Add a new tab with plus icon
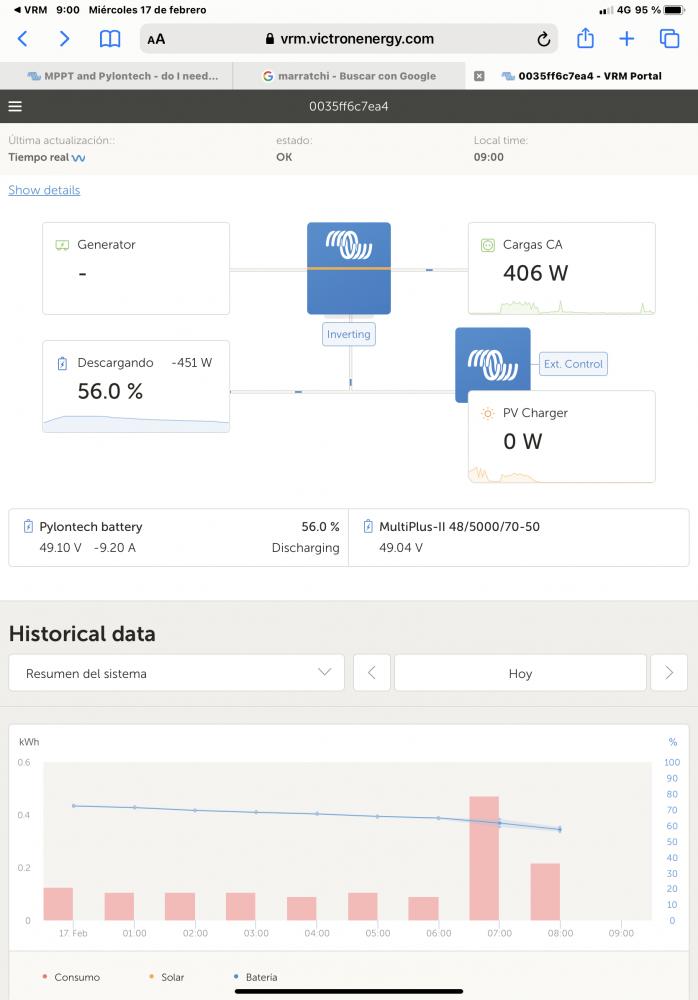 (627, 39)
